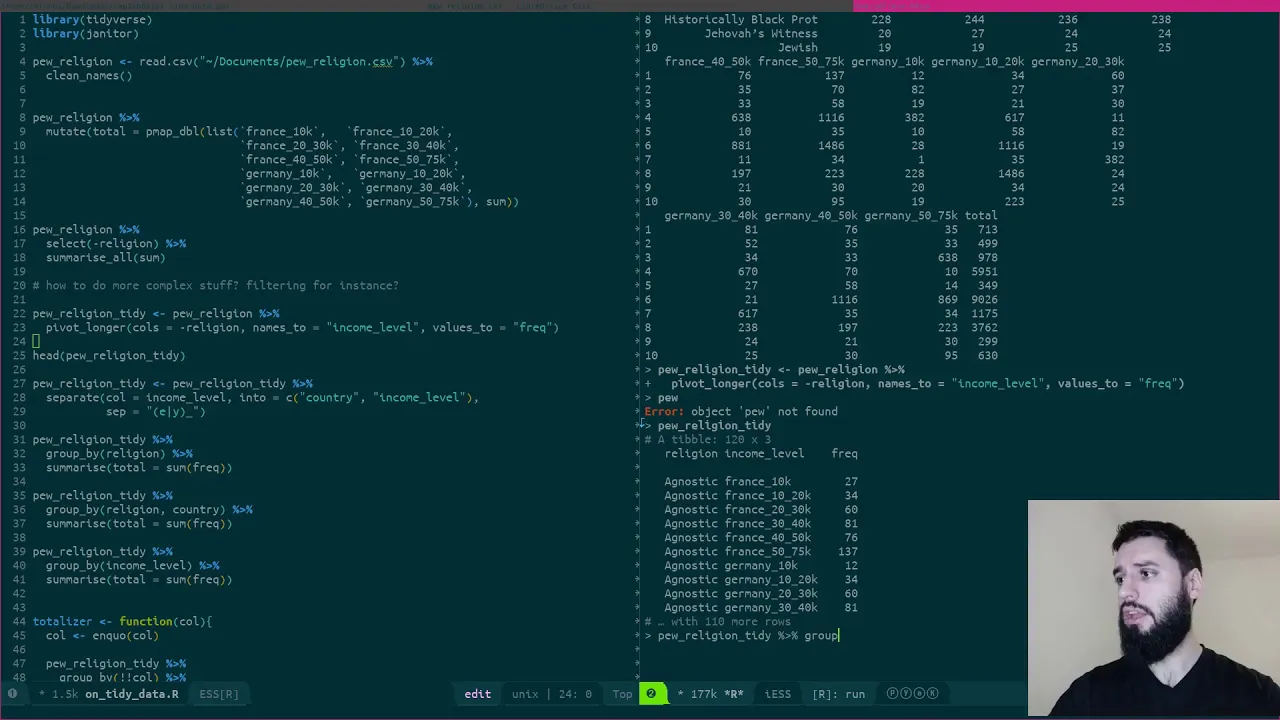Click the ESS[R] major mode indicator
Image resolution: width=1280 pixels, height=720 pixels.
tap(218, 694)
